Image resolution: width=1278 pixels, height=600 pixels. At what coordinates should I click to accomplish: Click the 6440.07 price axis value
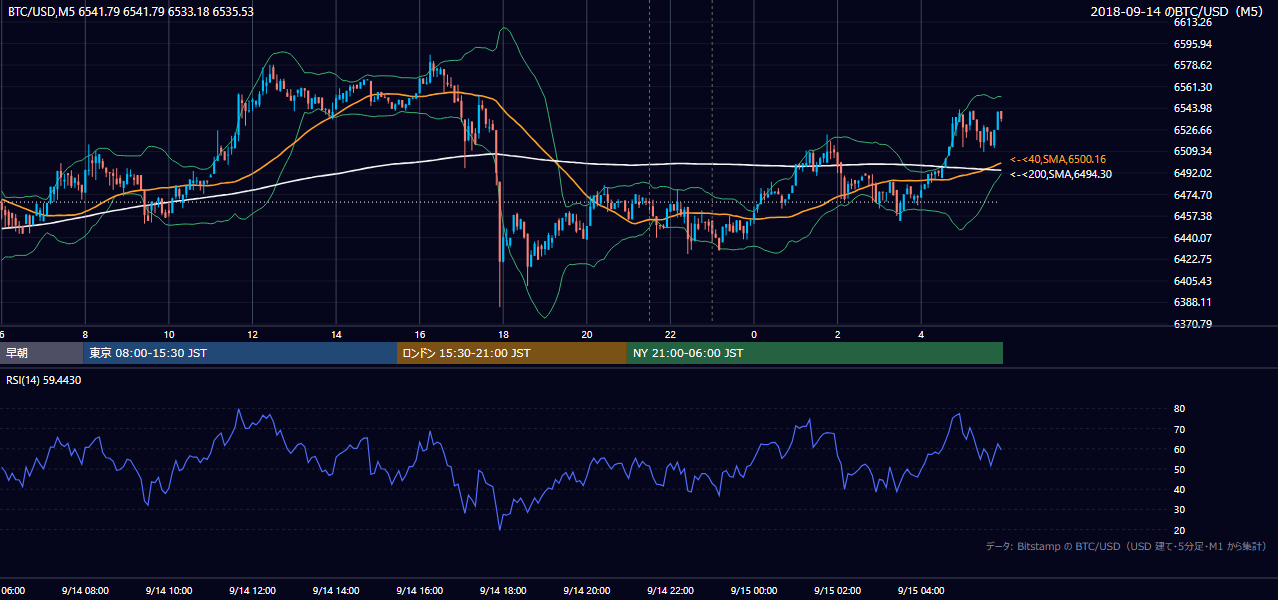tap(1193, 238)
